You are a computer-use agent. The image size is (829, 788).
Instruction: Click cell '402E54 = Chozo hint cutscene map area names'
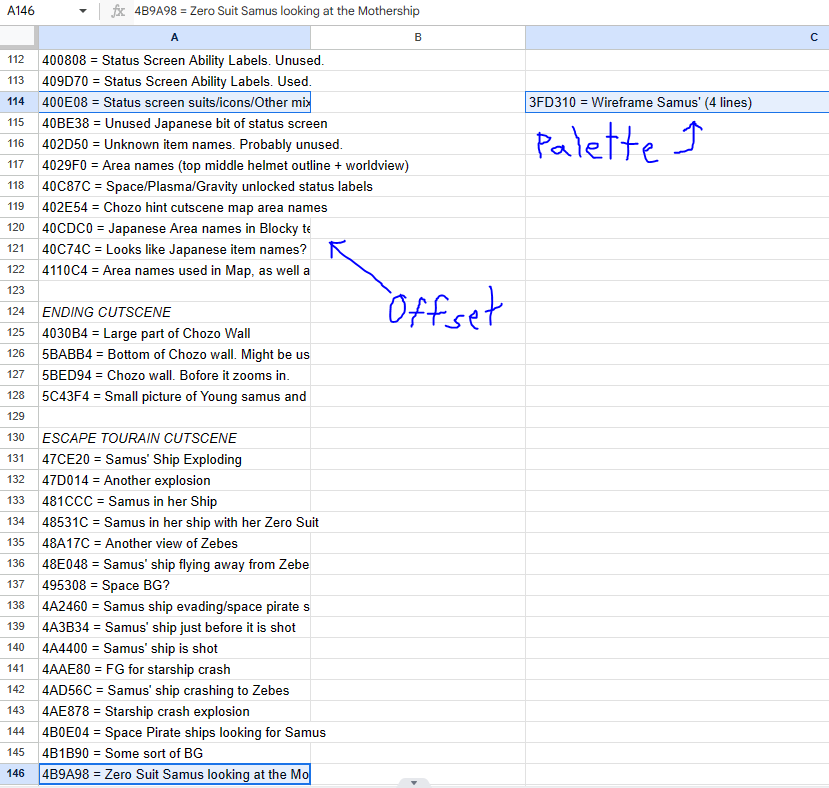[x=174, y=207]
